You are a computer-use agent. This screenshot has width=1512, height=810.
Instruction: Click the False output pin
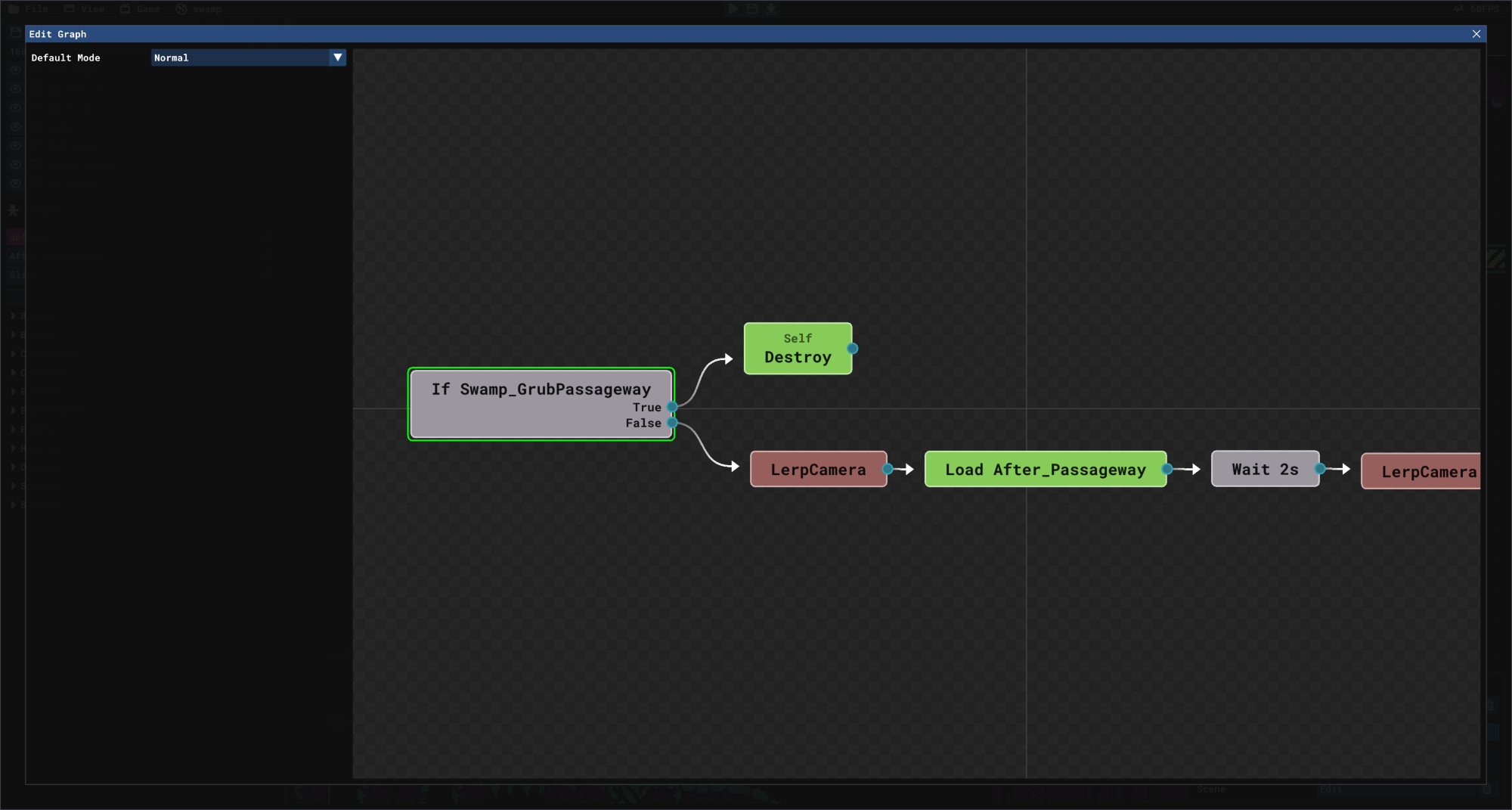tap(672, 423)
